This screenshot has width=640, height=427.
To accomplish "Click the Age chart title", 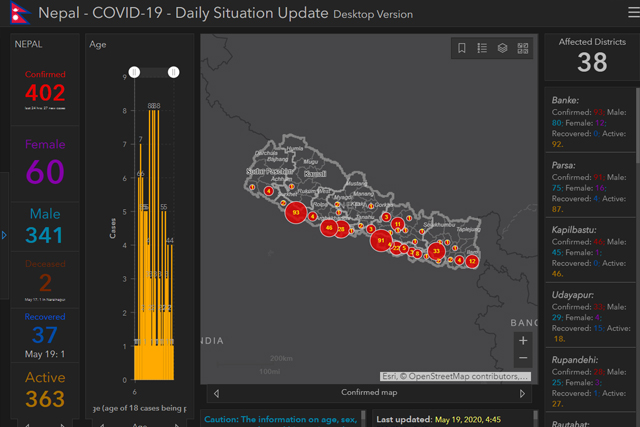I will 98,44.
